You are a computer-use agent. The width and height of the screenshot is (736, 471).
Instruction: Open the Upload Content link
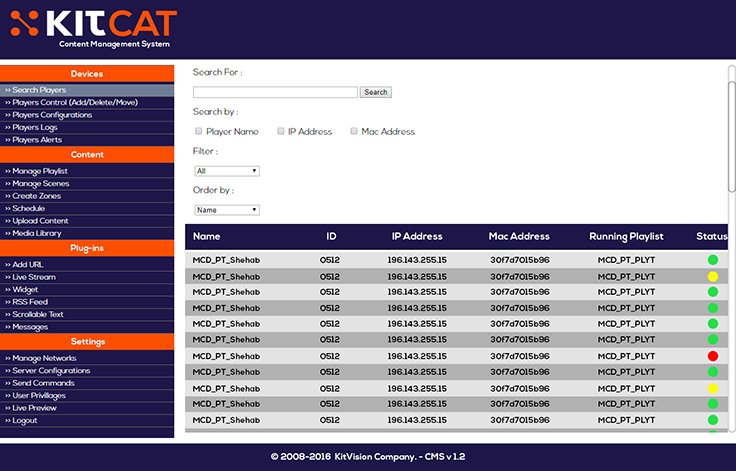(40, 221)
